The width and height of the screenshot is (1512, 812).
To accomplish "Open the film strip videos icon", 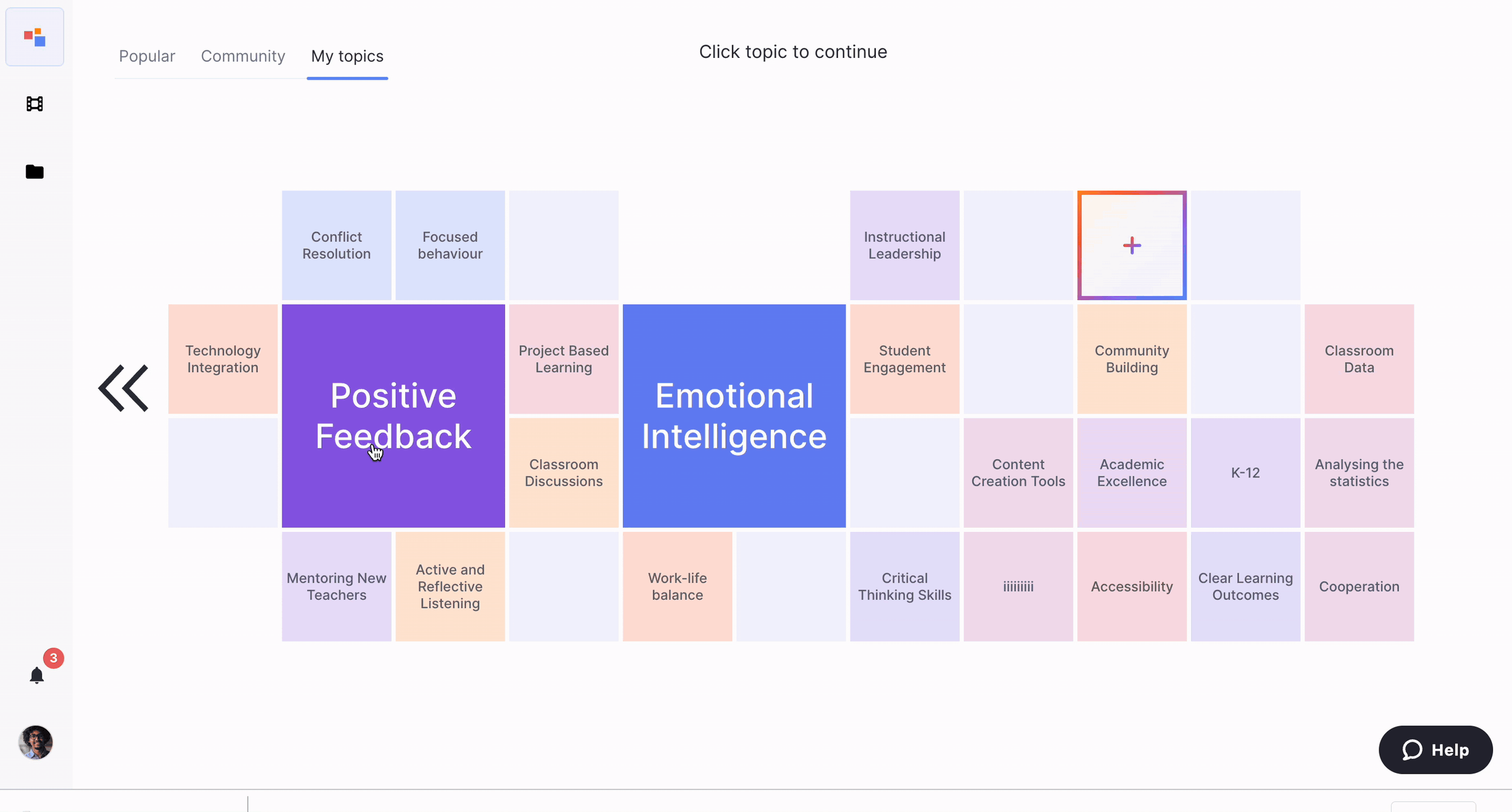I will click(x=35, y=104).
